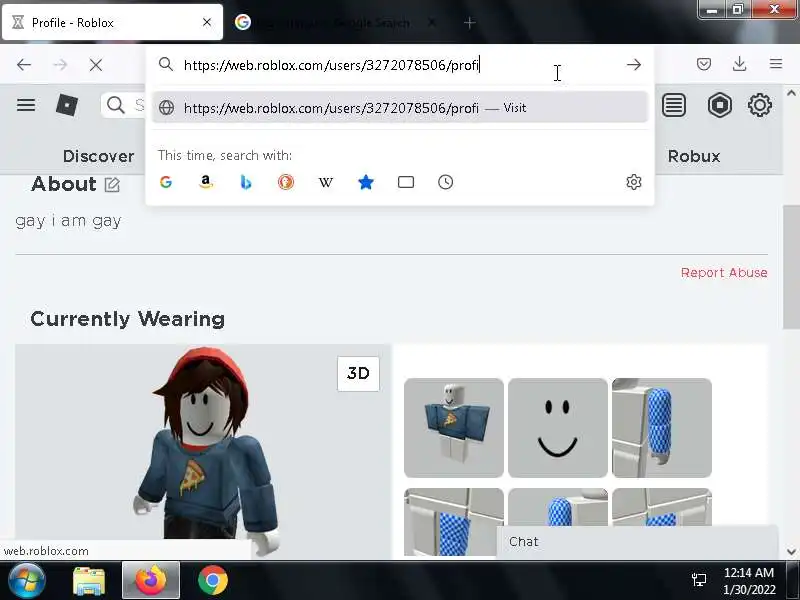Search this time with Amazon
Screen dimensions: 800x600
[206, 182]
